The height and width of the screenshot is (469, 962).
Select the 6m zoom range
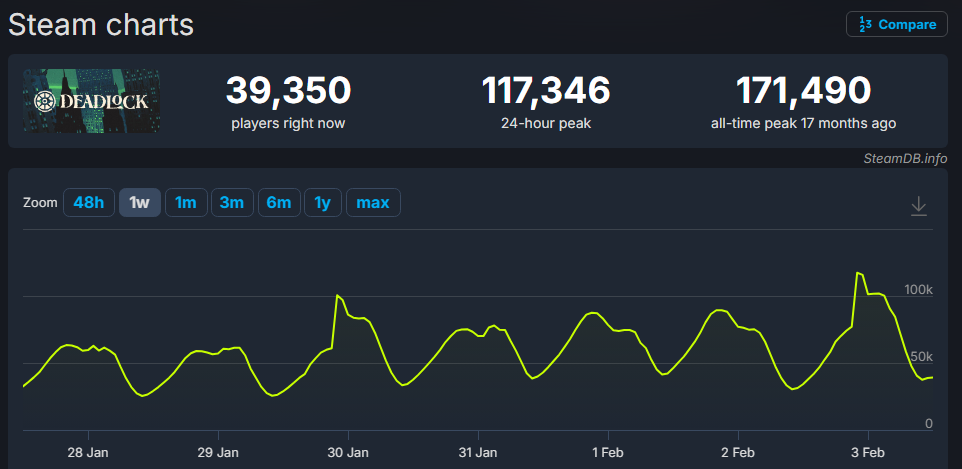[x=279, y=202]
